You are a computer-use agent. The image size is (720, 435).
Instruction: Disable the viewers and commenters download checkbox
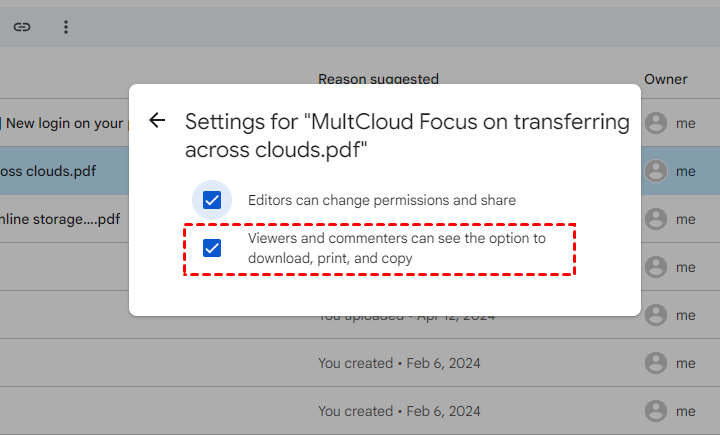point(212,248)
